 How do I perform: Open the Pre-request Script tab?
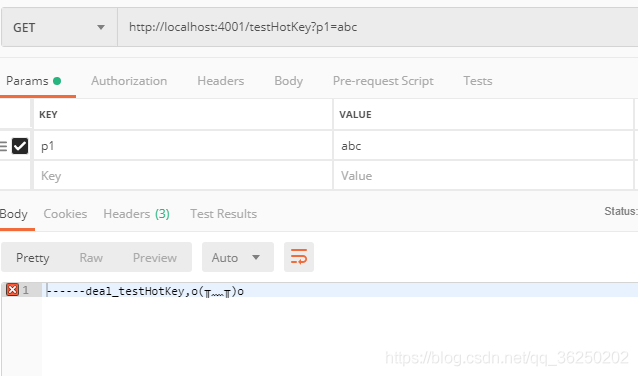point(383,81)
